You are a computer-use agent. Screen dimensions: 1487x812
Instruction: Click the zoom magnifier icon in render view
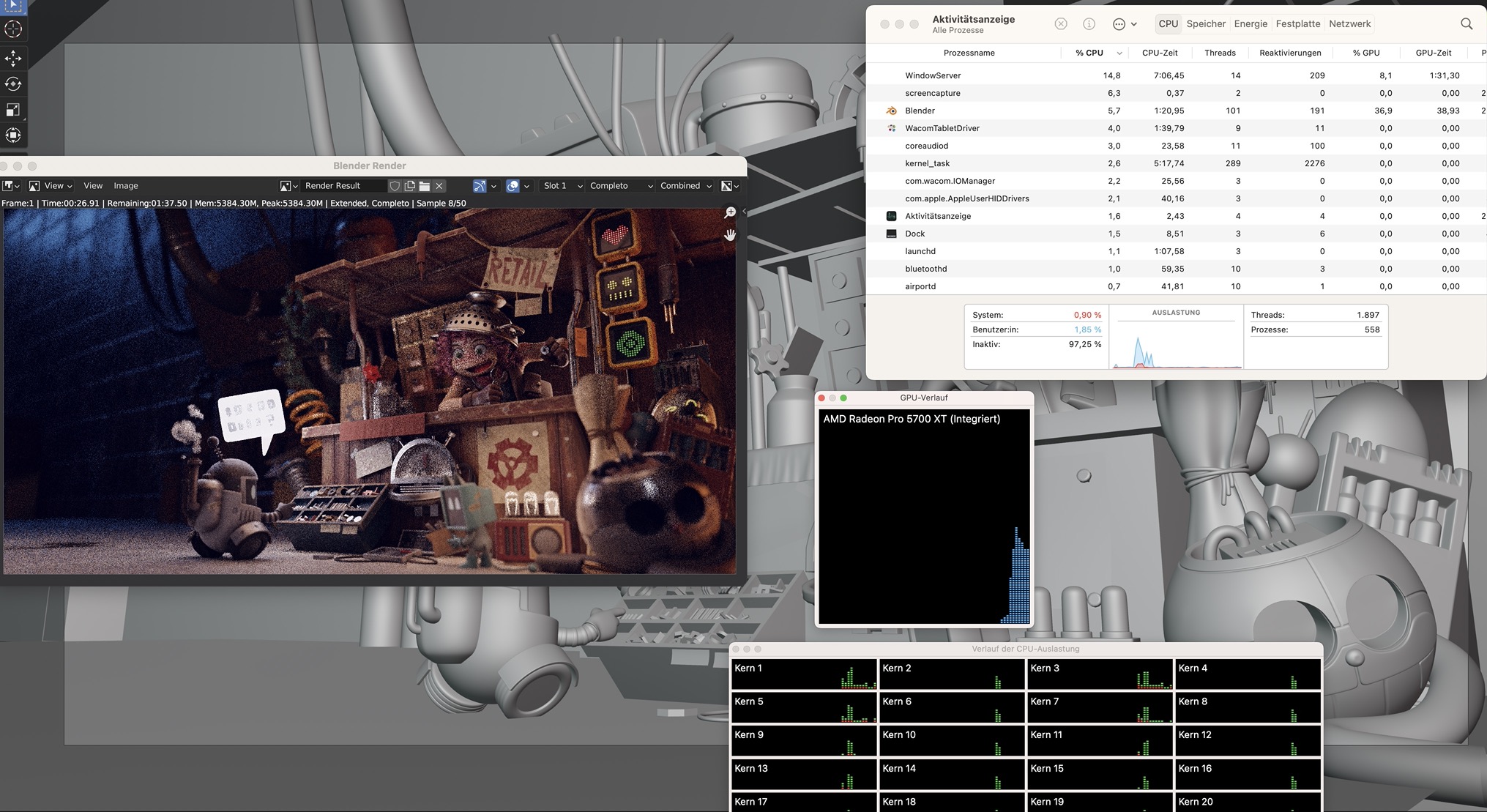[729, 212]
